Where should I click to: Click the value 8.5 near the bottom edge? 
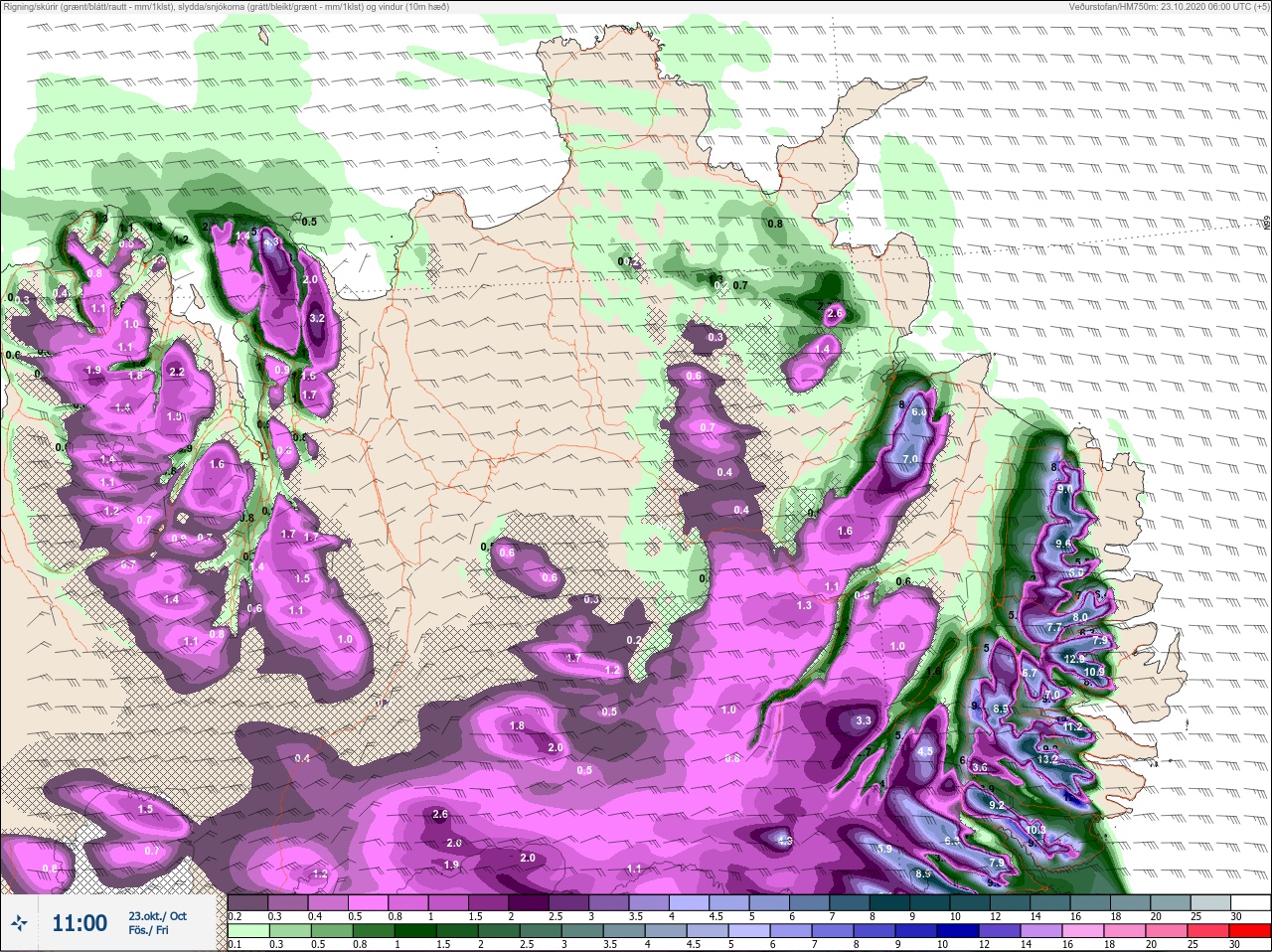tap(922, 873)
